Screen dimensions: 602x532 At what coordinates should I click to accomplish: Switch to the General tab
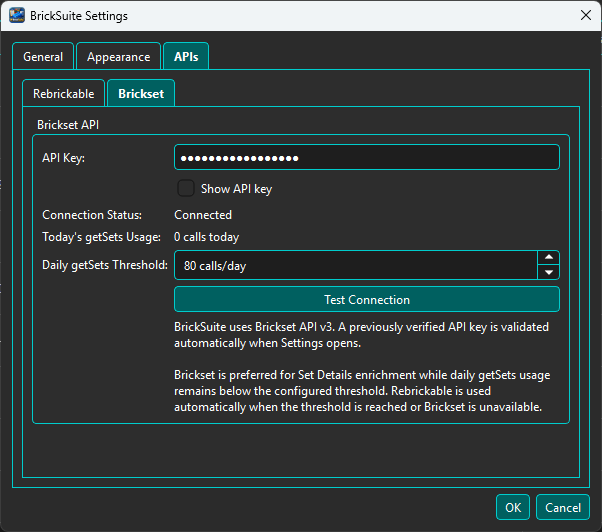pyautogui.click(x=43, y=57)
